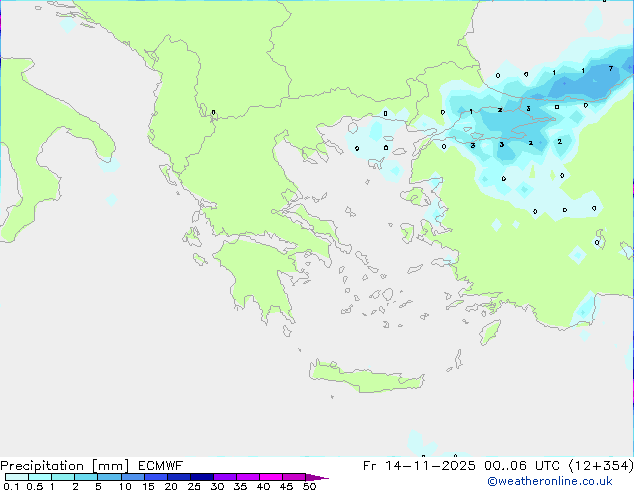Click the 30–35 mm purple legend swatch
634x490 pixels.
[225, 477]
